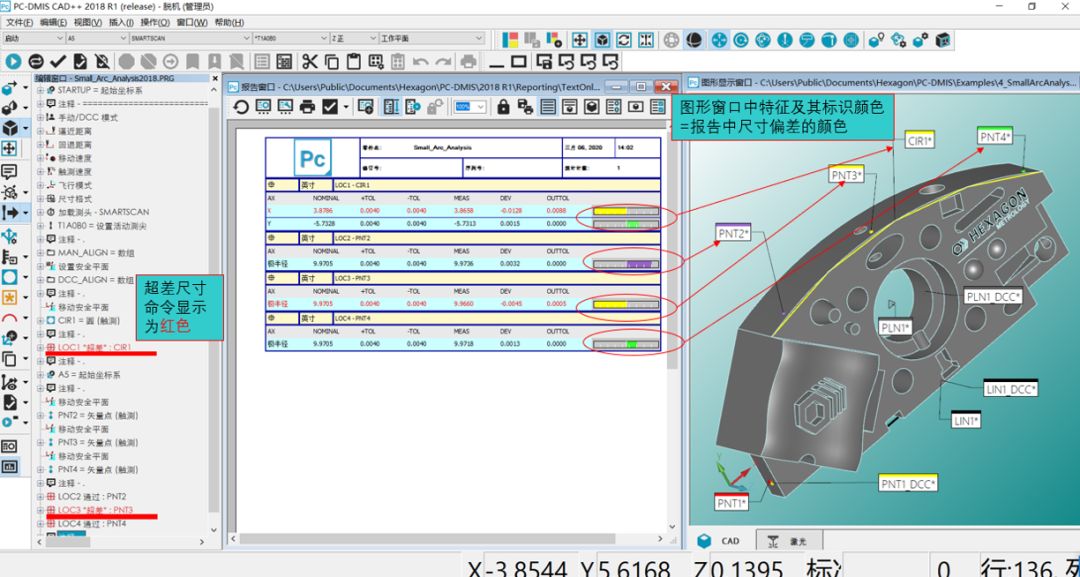
Task: Click the text-only report icon in report toolbar
Action: (x=548, y=107)
